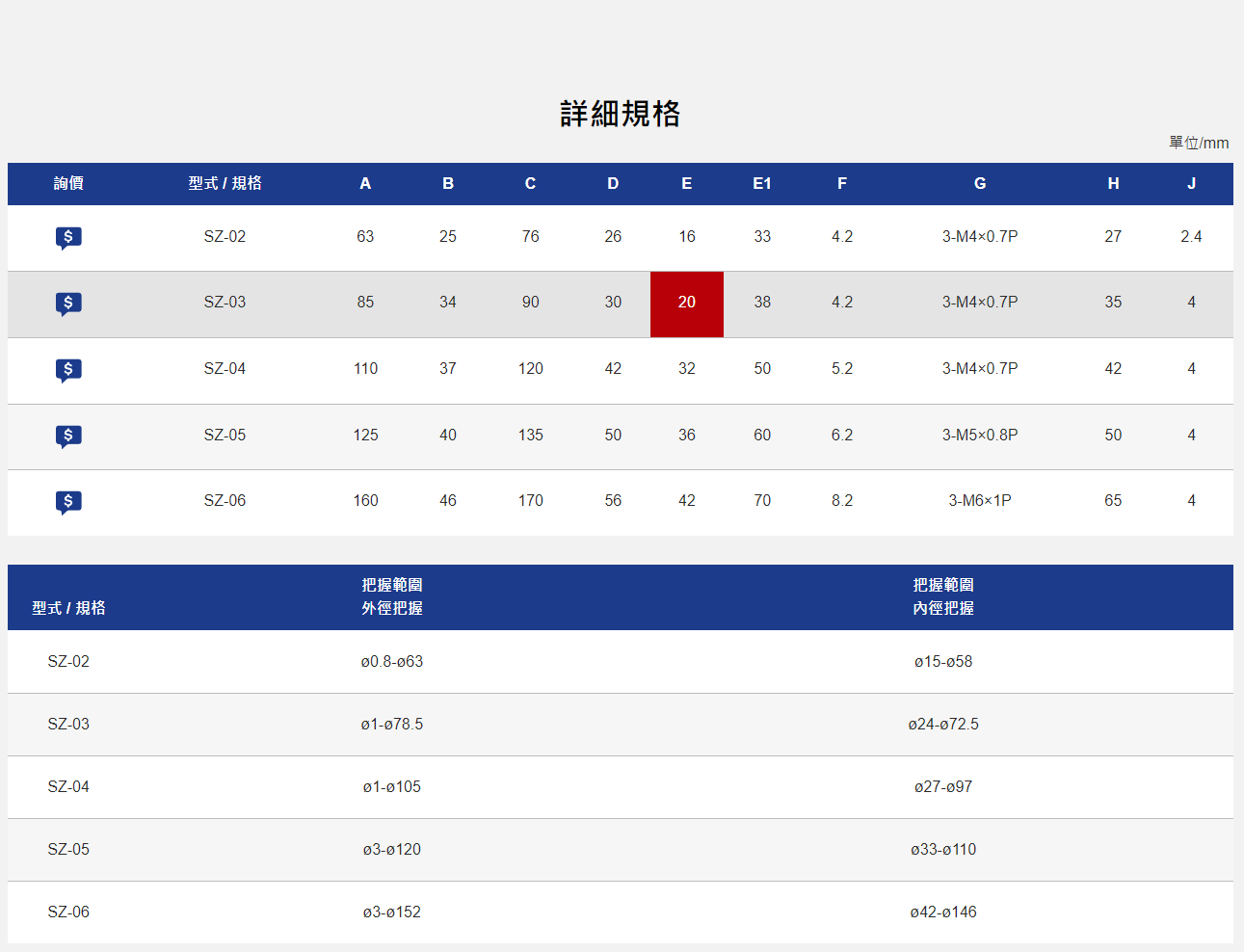
Task: Click the E1 column header
Action: tap(761, 184)
